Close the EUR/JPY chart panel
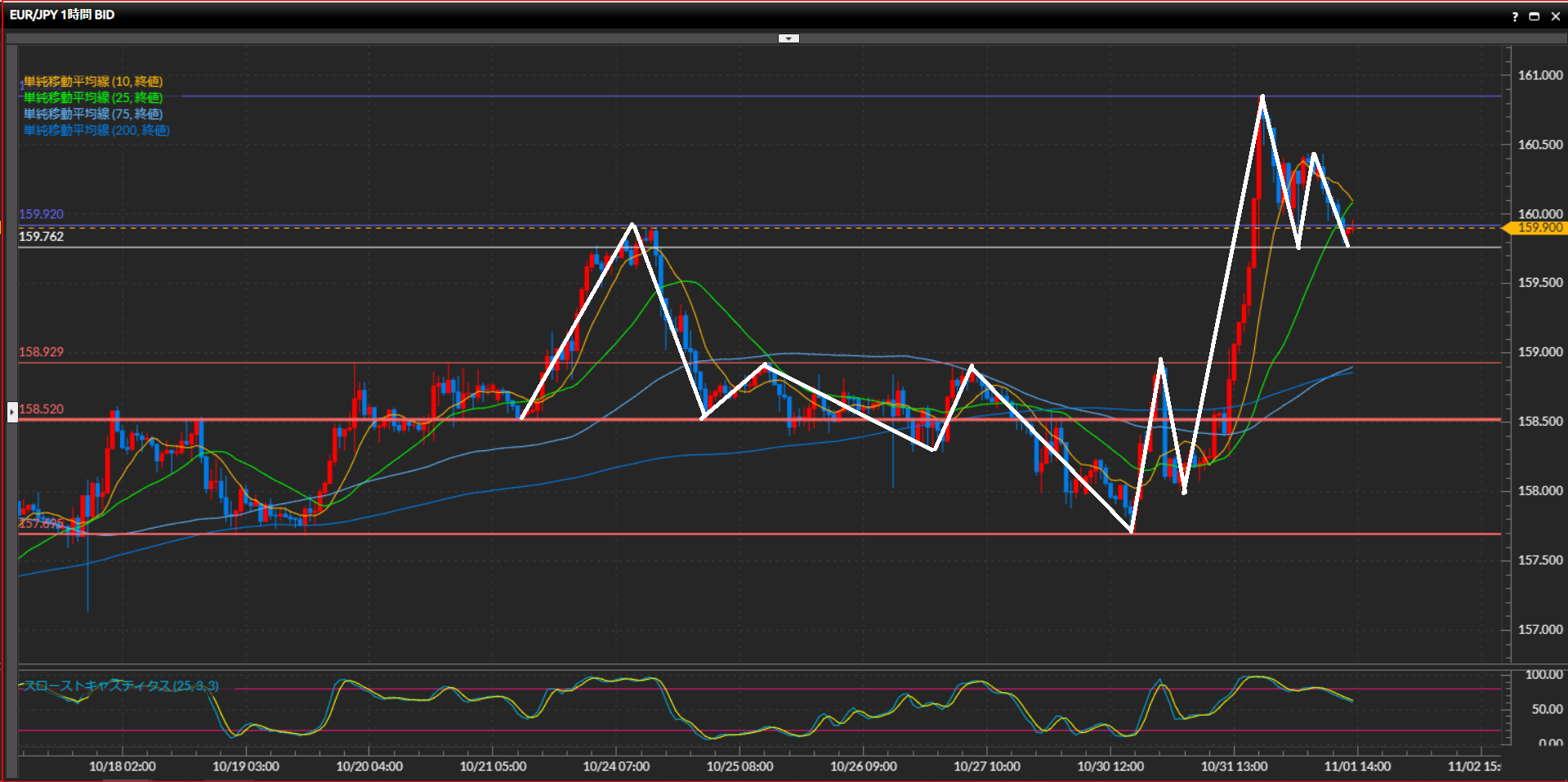The image size is (1568, 782). (1555, 16)
